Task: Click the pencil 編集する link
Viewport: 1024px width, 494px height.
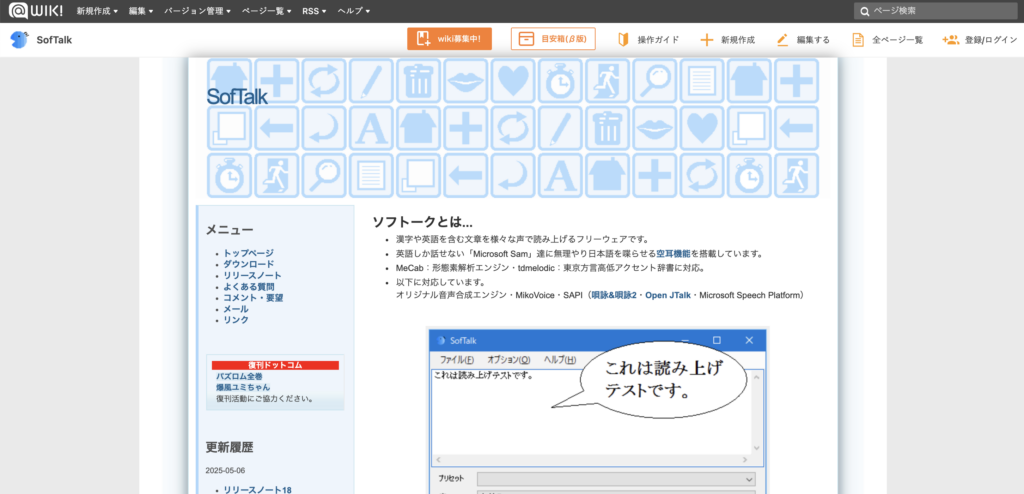Action: 803,40
